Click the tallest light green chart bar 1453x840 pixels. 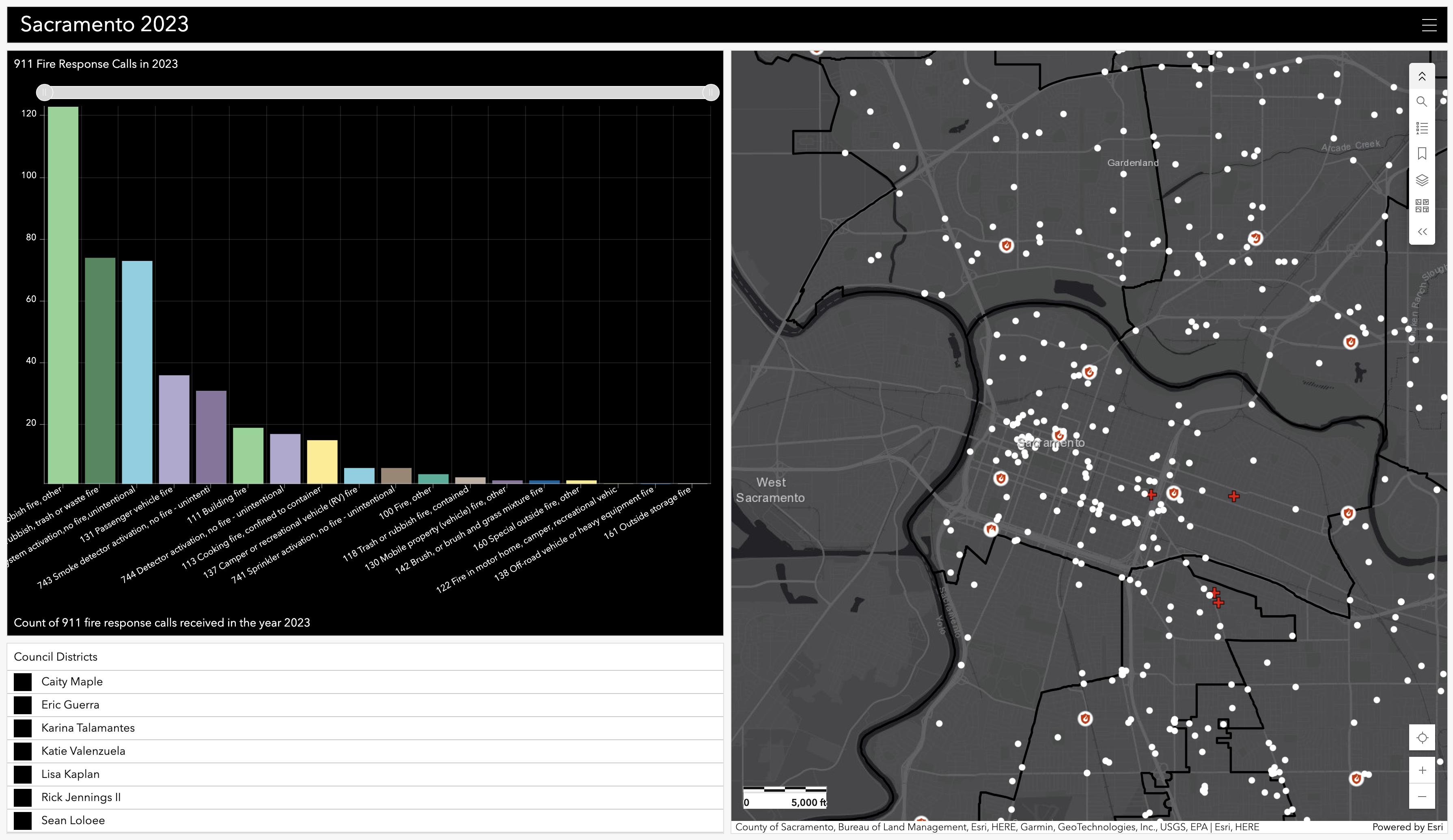click(x=63, y=295)
